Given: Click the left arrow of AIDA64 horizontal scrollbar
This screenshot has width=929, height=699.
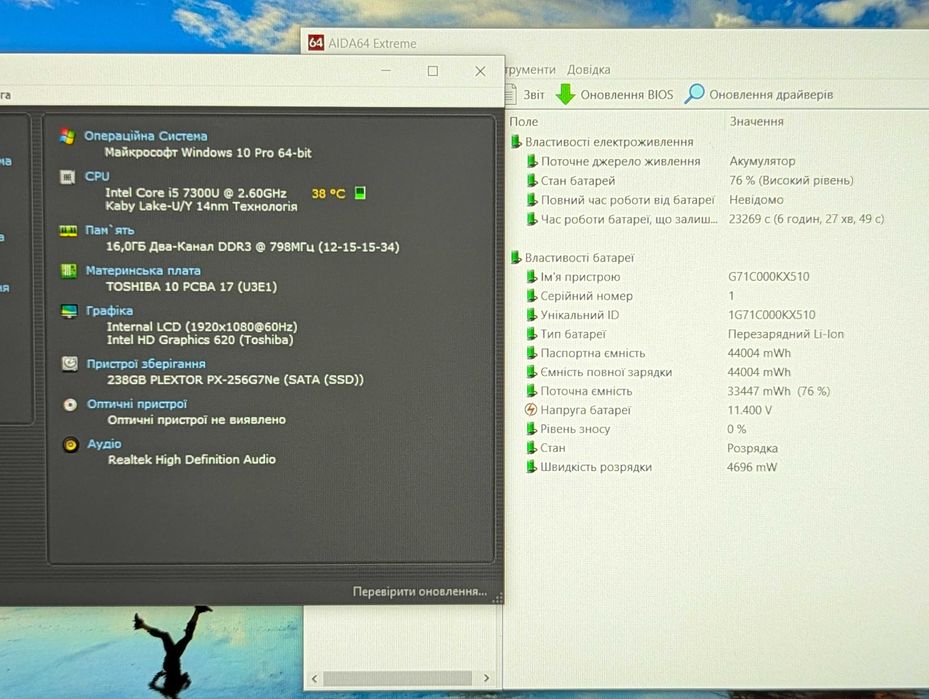Looking at the screenshot, I should coord(314,678).
